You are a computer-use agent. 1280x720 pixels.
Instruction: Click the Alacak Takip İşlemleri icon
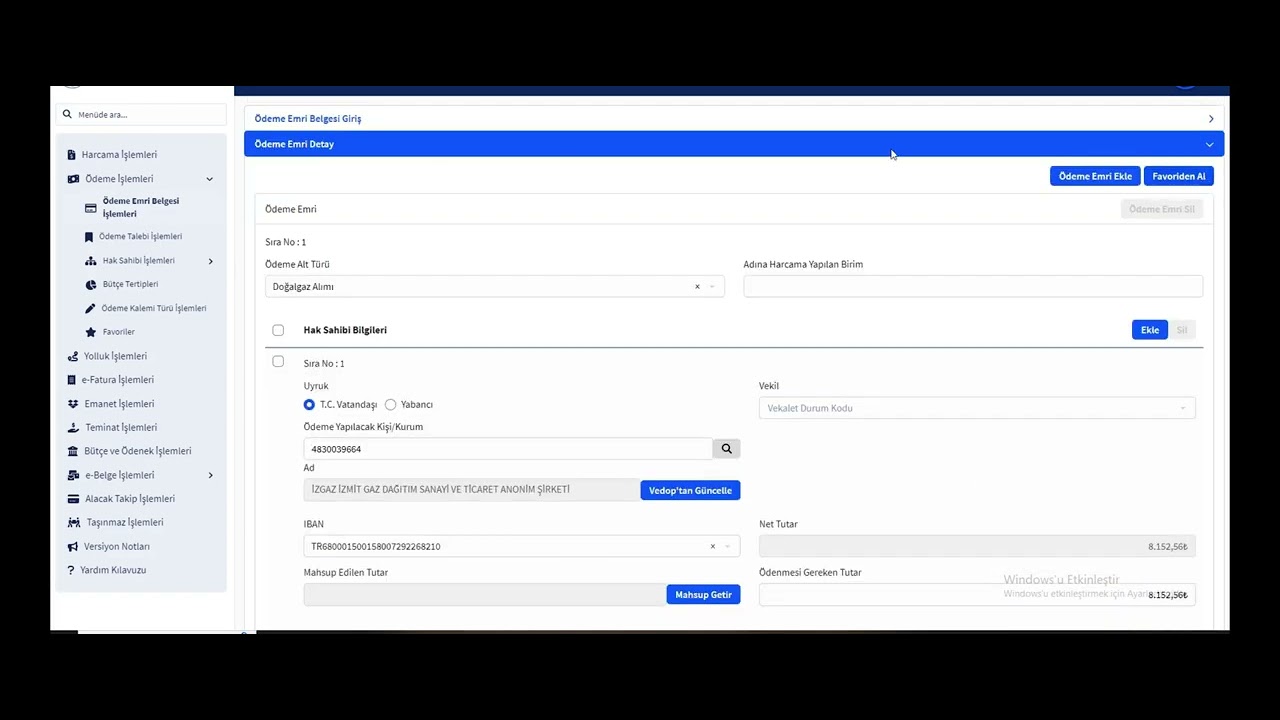[73, 499]
